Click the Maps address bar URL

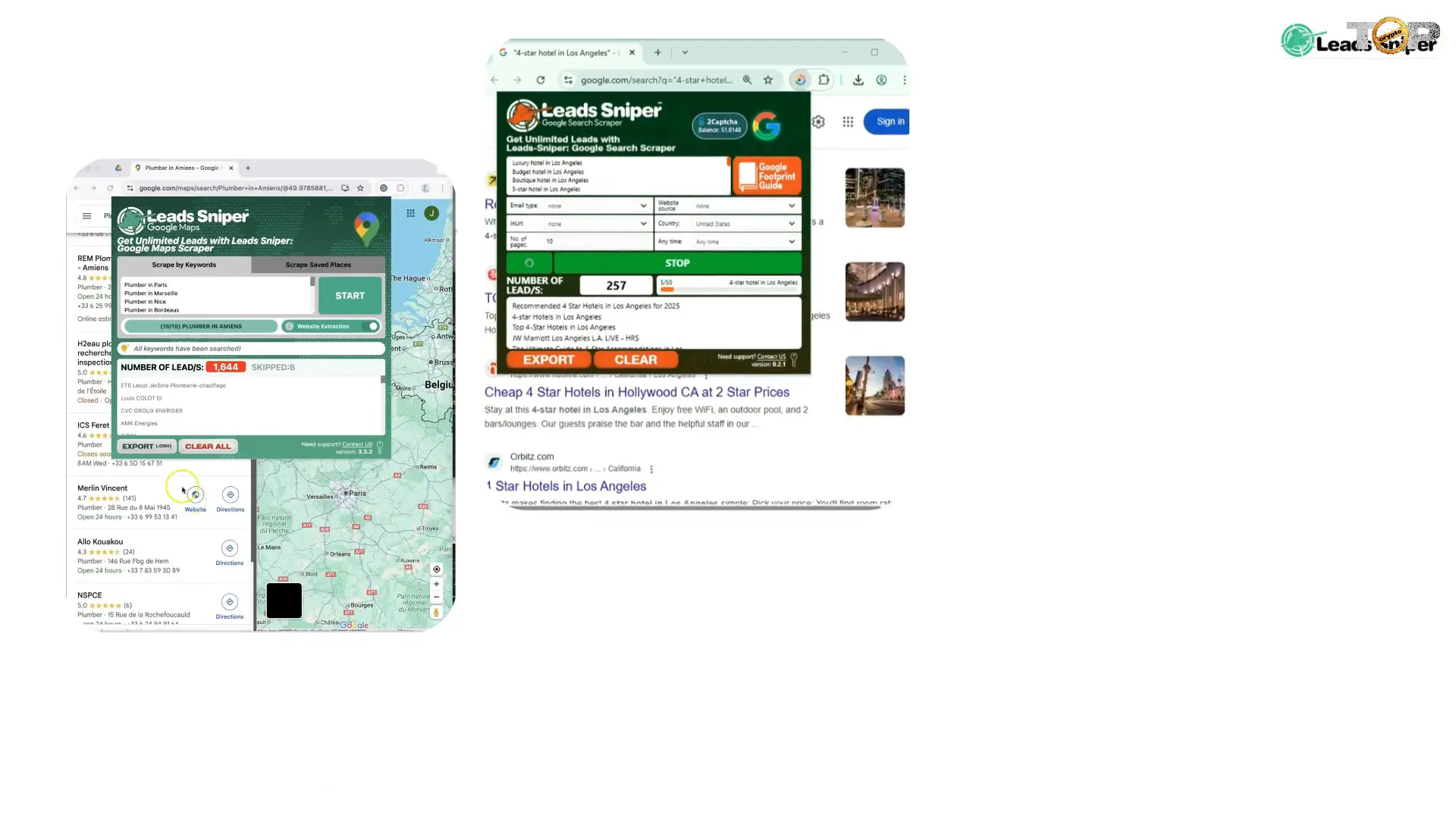tap(236, 188)
